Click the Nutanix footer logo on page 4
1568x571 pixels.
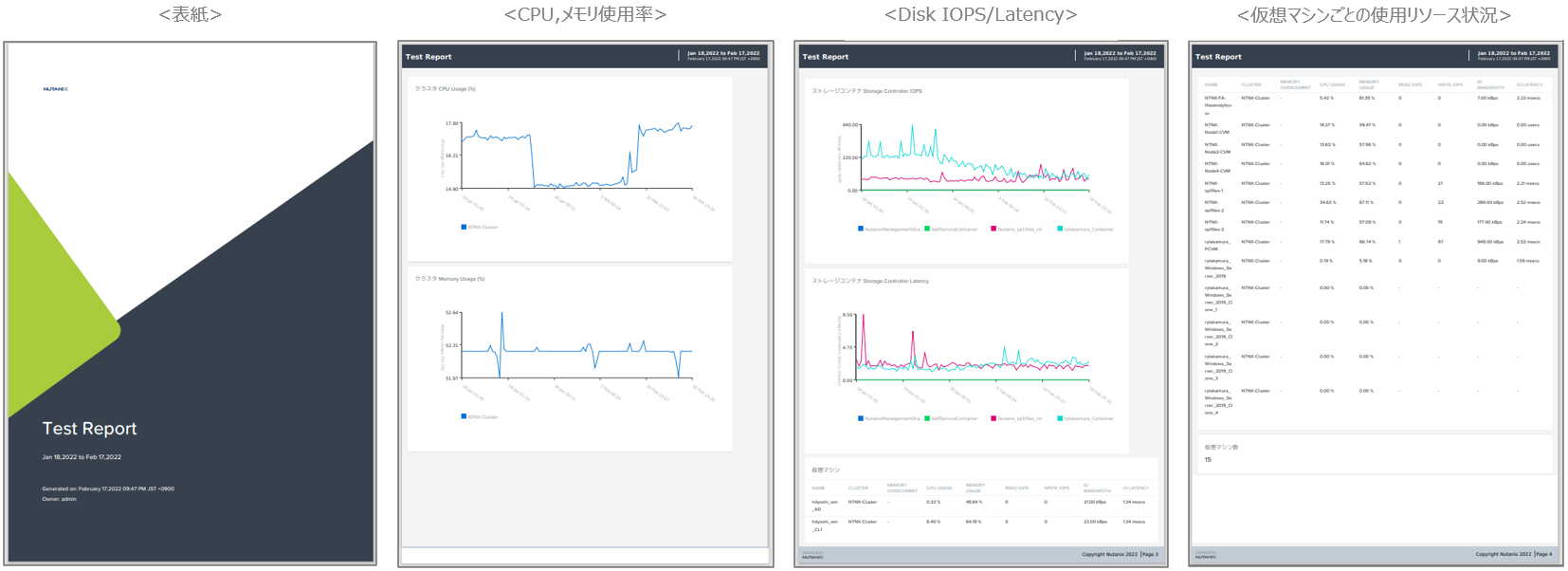tap(1205, 557)
